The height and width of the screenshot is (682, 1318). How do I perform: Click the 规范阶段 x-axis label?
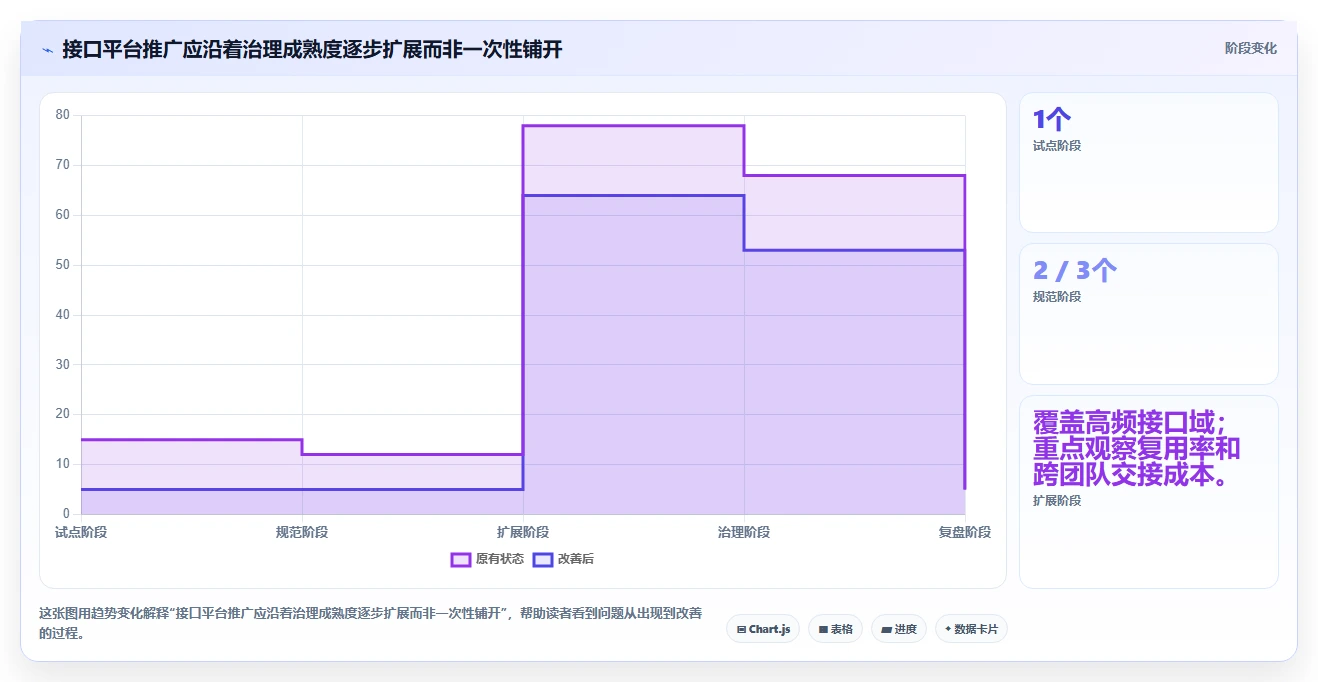[302, 532]
